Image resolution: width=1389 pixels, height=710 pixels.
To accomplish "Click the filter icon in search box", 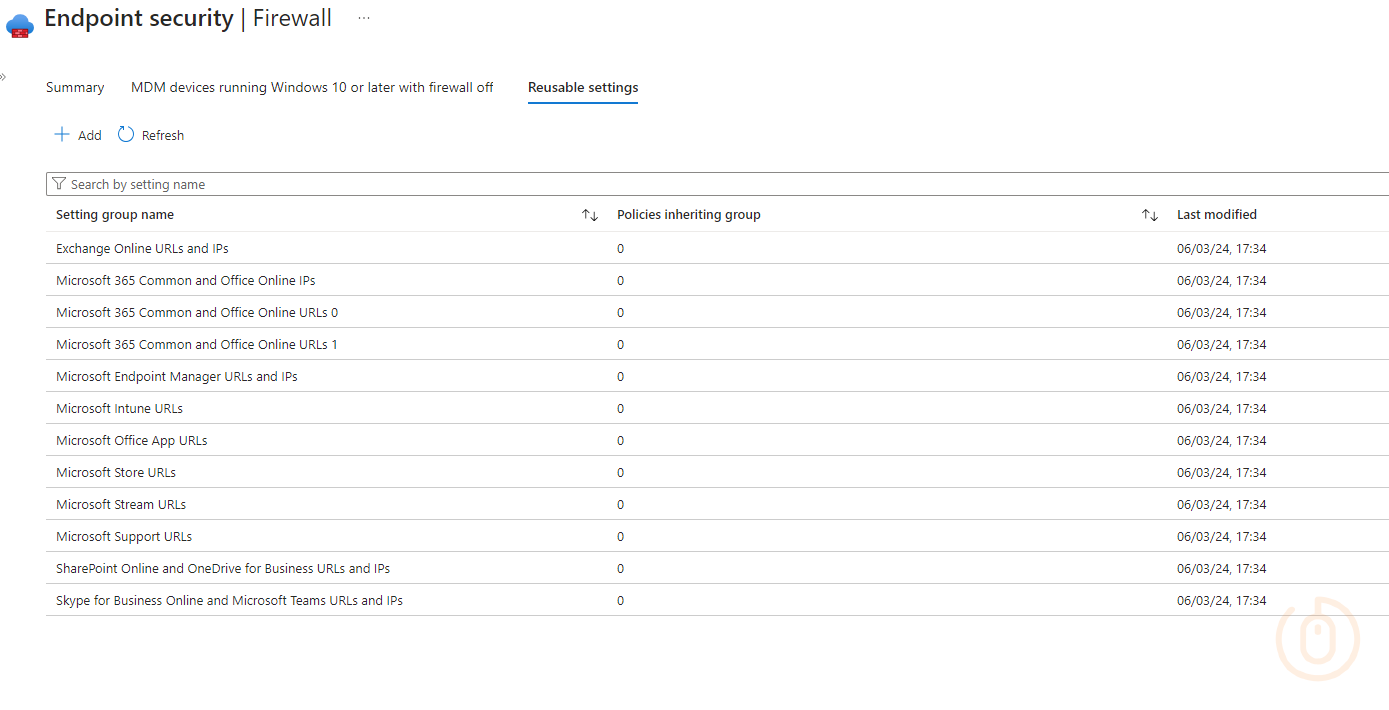I will click(x=59, y=184).
